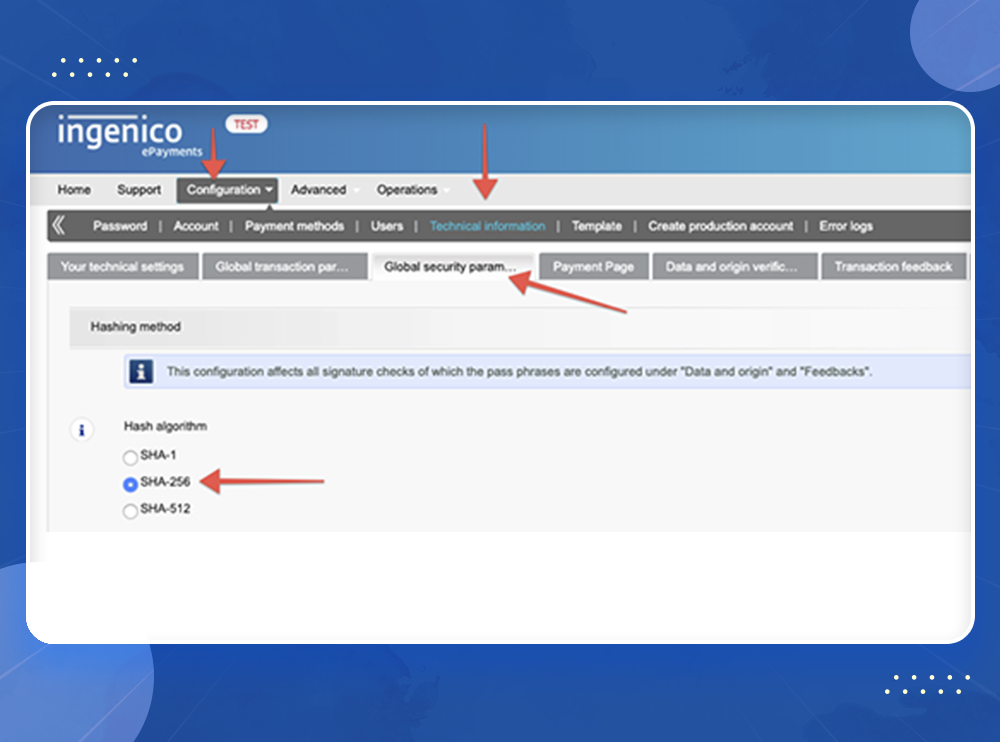
Task: Open the Transaction feedback tab
Action: (x=893, y=267)
